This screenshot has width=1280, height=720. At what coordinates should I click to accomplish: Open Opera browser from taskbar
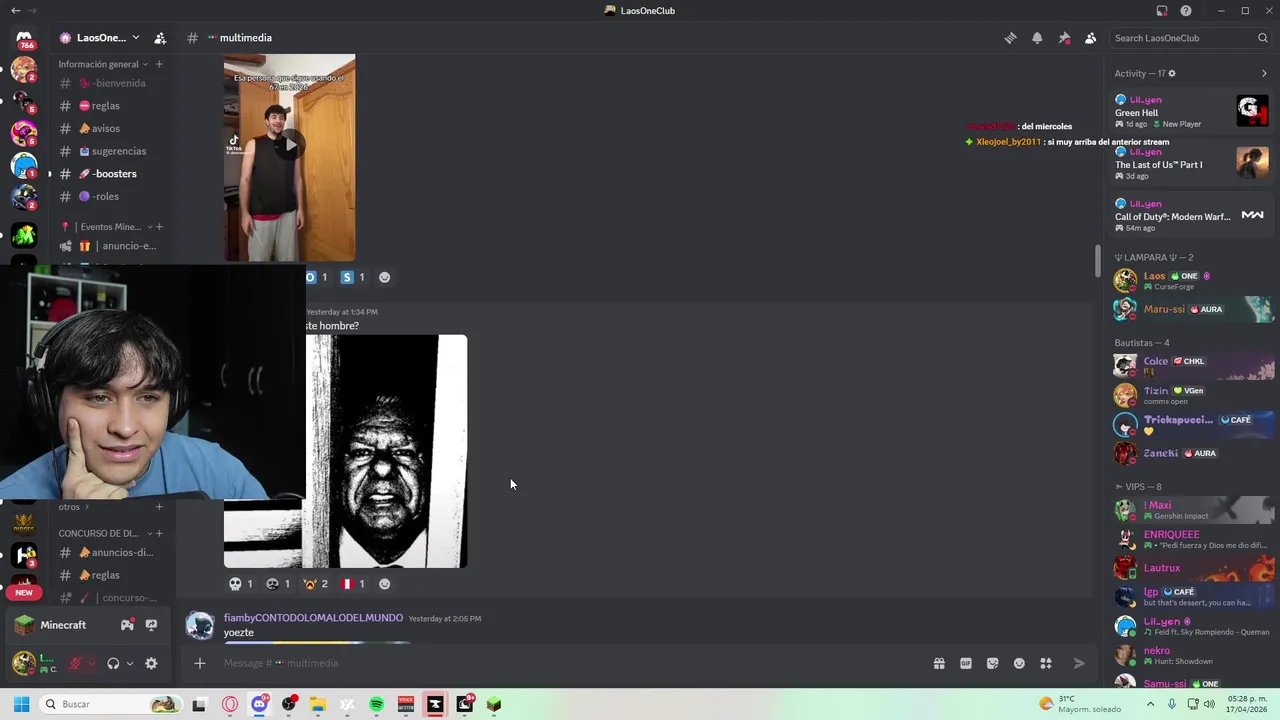pyautogui.click(x=230, y=704)
